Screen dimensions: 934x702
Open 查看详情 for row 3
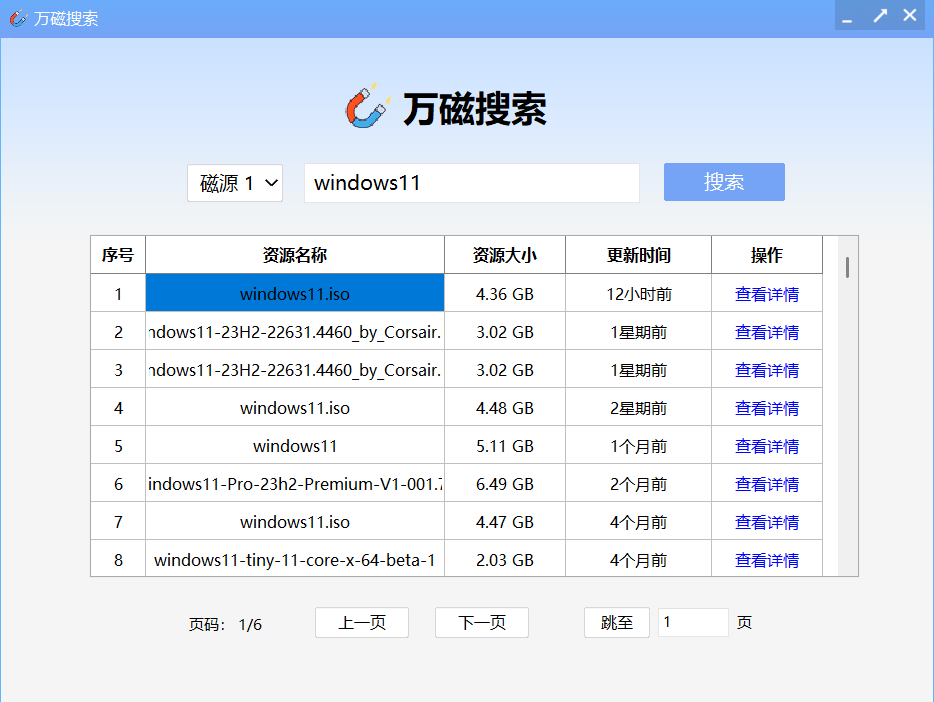click(767, 370)
